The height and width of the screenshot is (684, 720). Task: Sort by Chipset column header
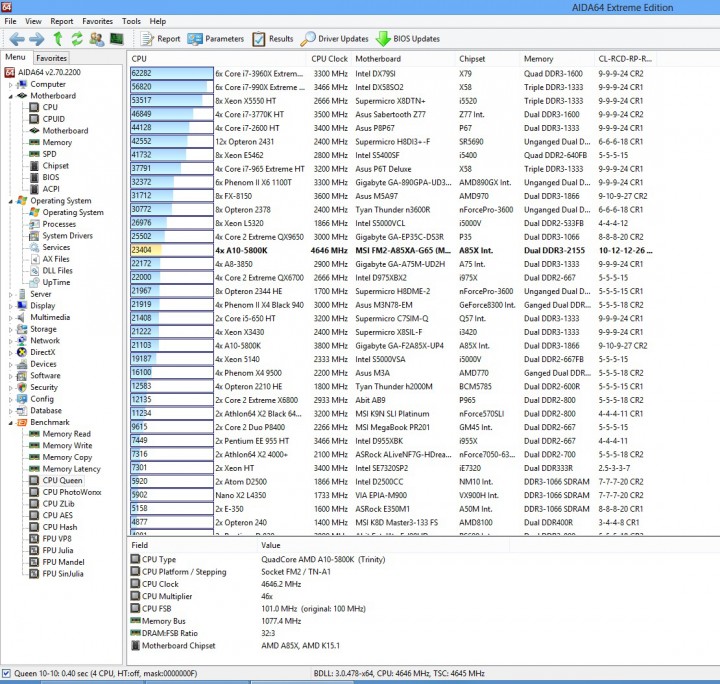click(487, 59)
